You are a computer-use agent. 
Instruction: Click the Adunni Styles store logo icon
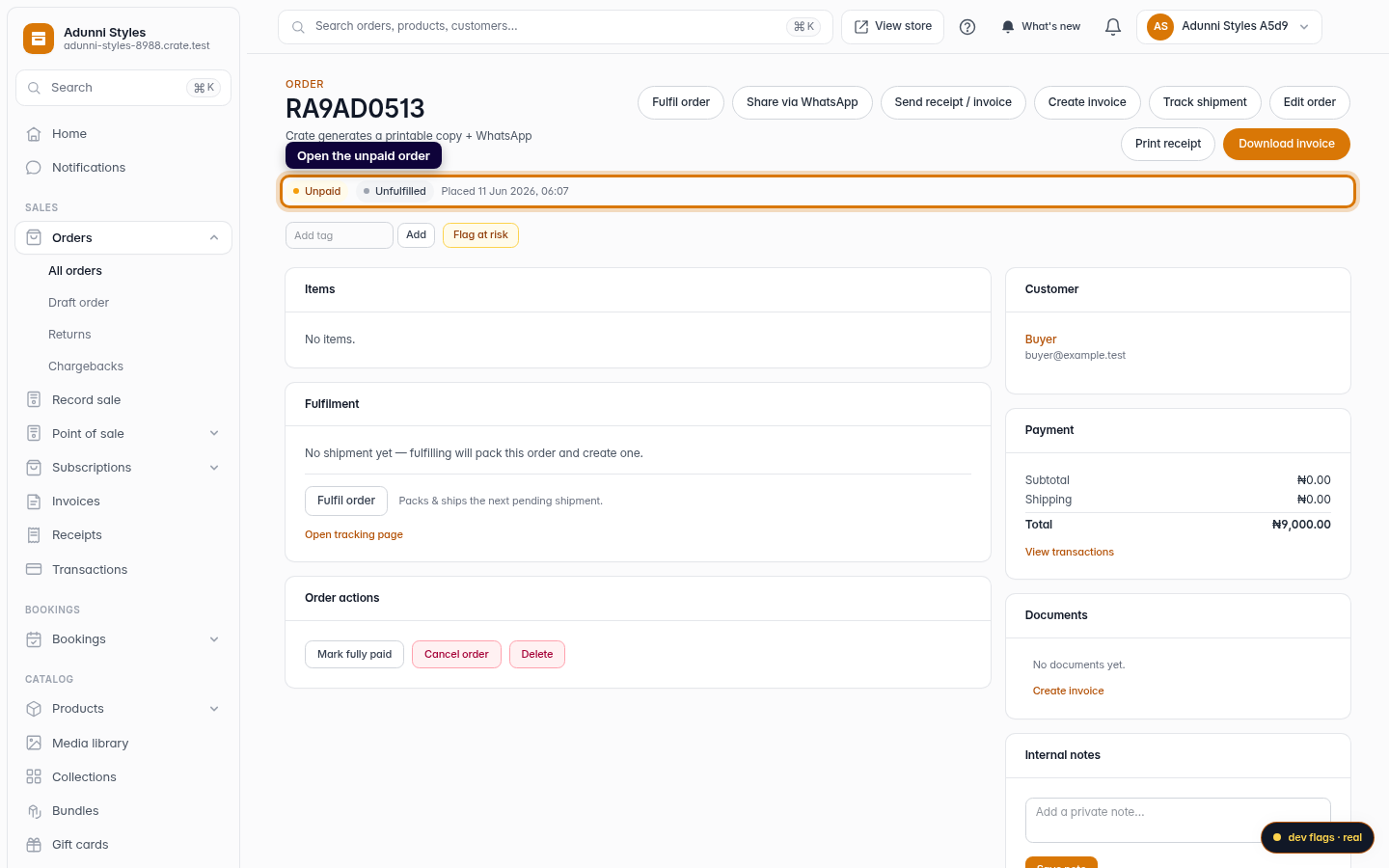[x=39, y=39]
